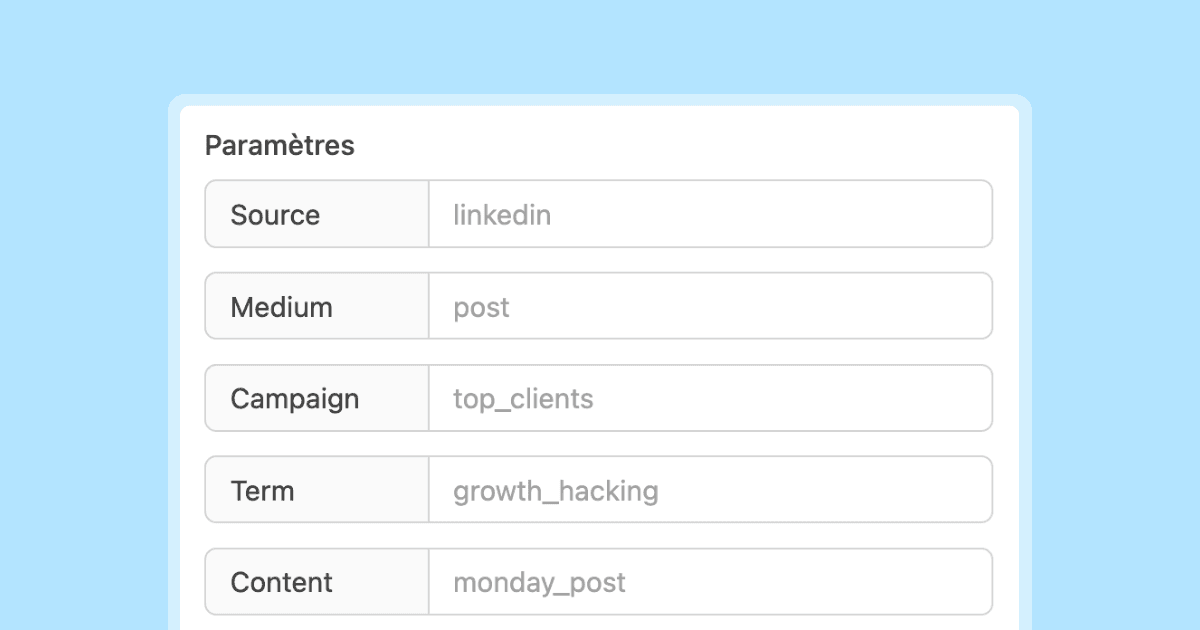This screenshot has height=630, width=1200.
Task: Click the linkedin placeholder text
Action: [502, 215]
